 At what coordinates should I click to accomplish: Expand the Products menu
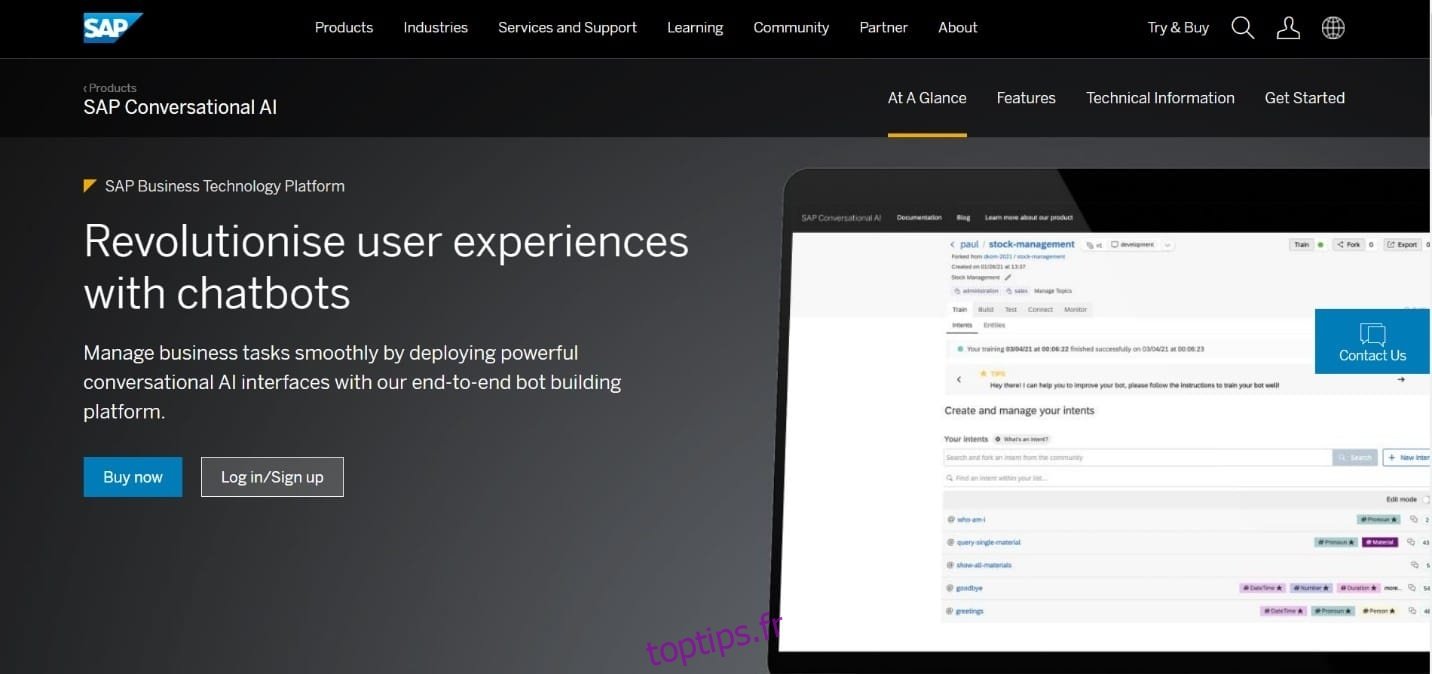343,28
